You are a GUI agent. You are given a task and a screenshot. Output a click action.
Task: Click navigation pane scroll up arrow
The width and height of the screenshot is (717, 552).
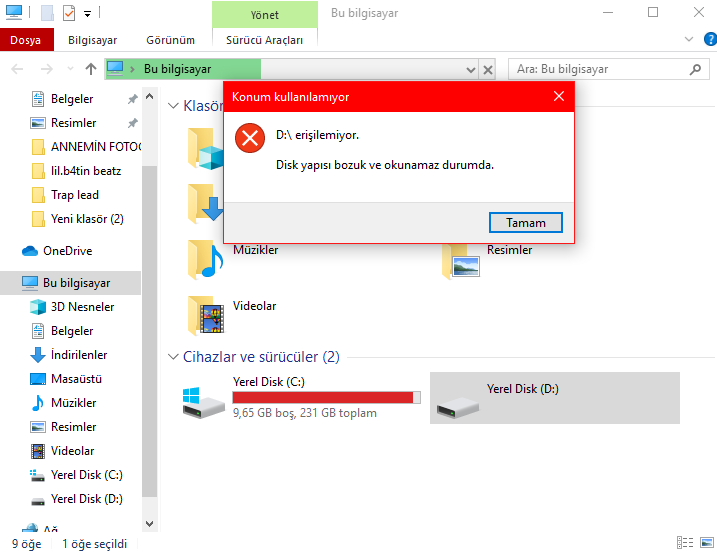click(x=150, y=96)
